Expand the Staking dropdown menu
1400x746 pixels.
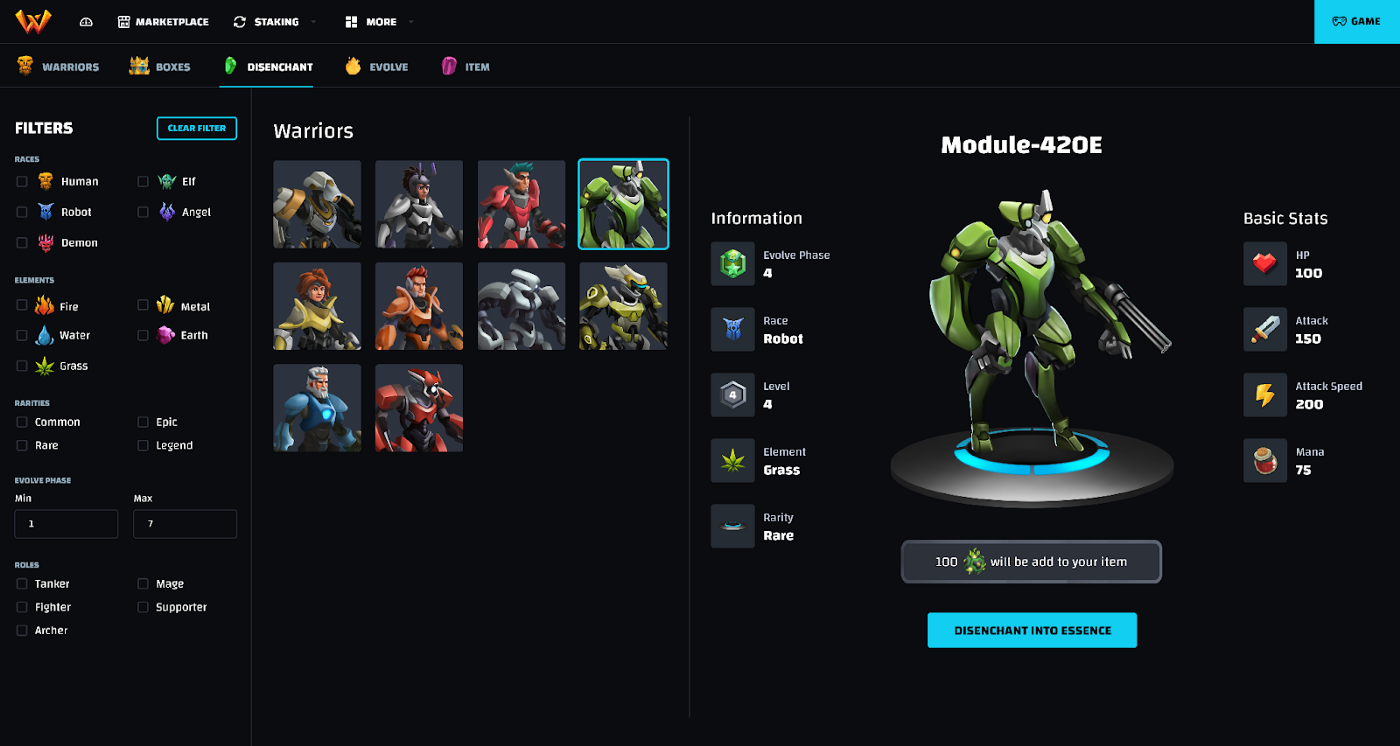pos(274,22)
